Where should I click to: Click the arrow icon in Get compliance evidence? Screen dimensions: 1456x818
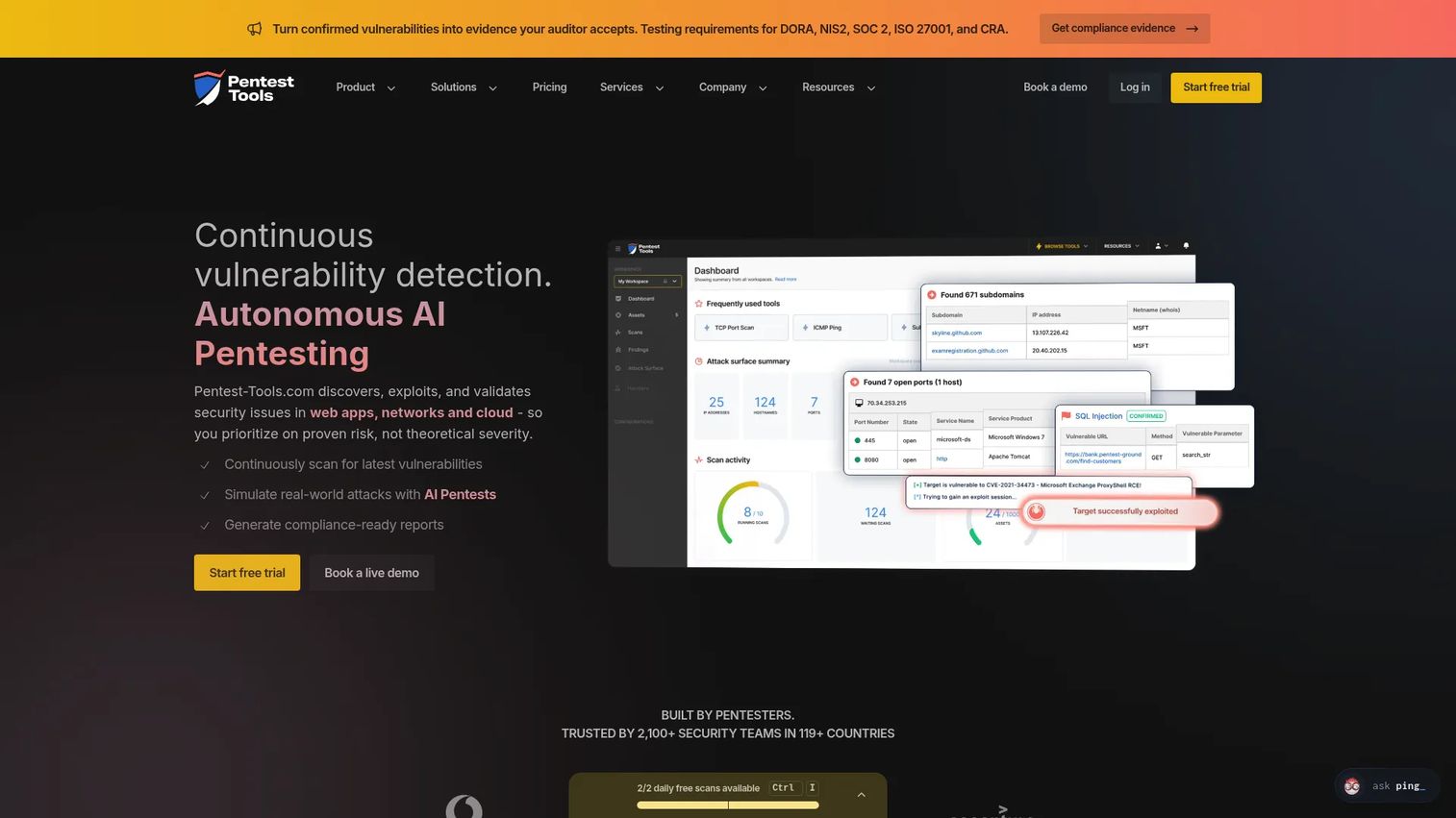1192,29
